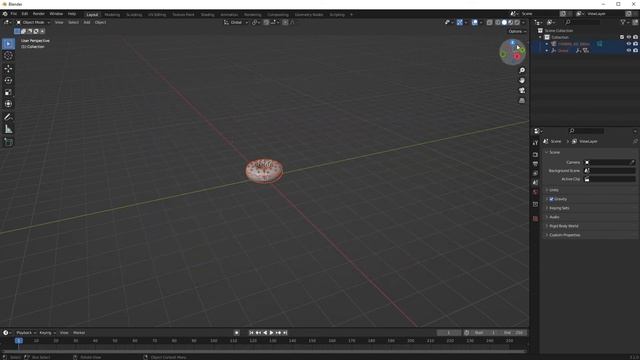Open the shading options dropdown arrow
Image resolution: width=640 pixels, height=360 pixels.
point(523,22)
